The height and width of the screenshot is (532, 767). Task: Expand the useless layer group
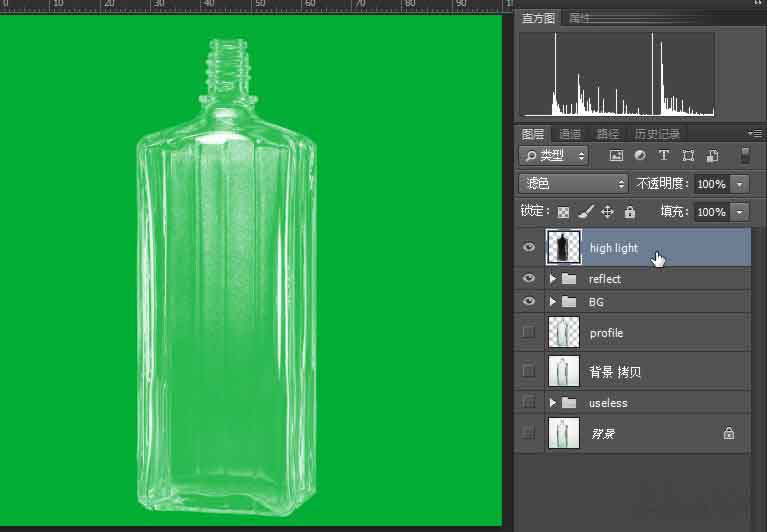pos(553,403)
